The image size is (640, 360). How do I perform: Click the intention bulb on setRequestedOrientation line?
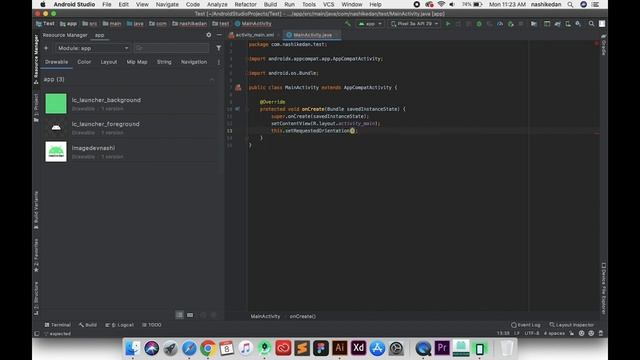point(352,131)
